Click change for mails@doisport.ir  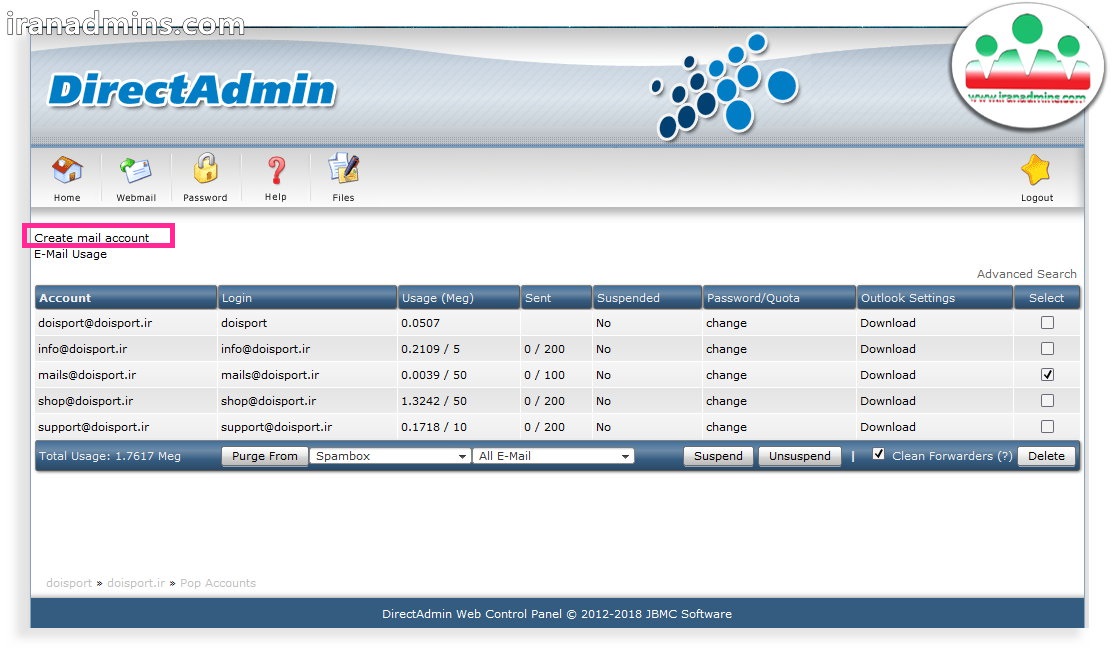click(726, 375)
